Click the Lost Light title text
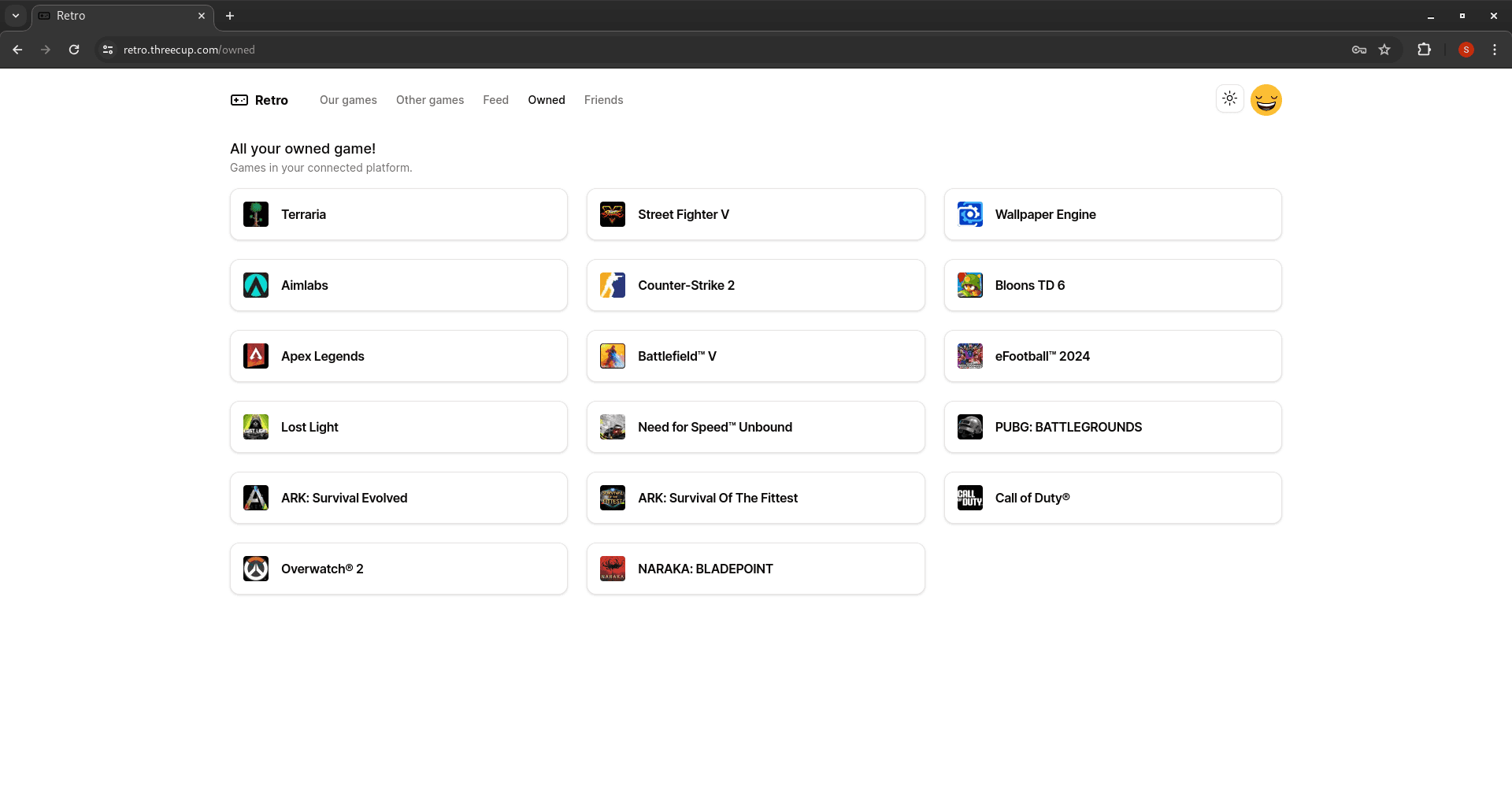Screen dimensions: 1512x797 309,427
